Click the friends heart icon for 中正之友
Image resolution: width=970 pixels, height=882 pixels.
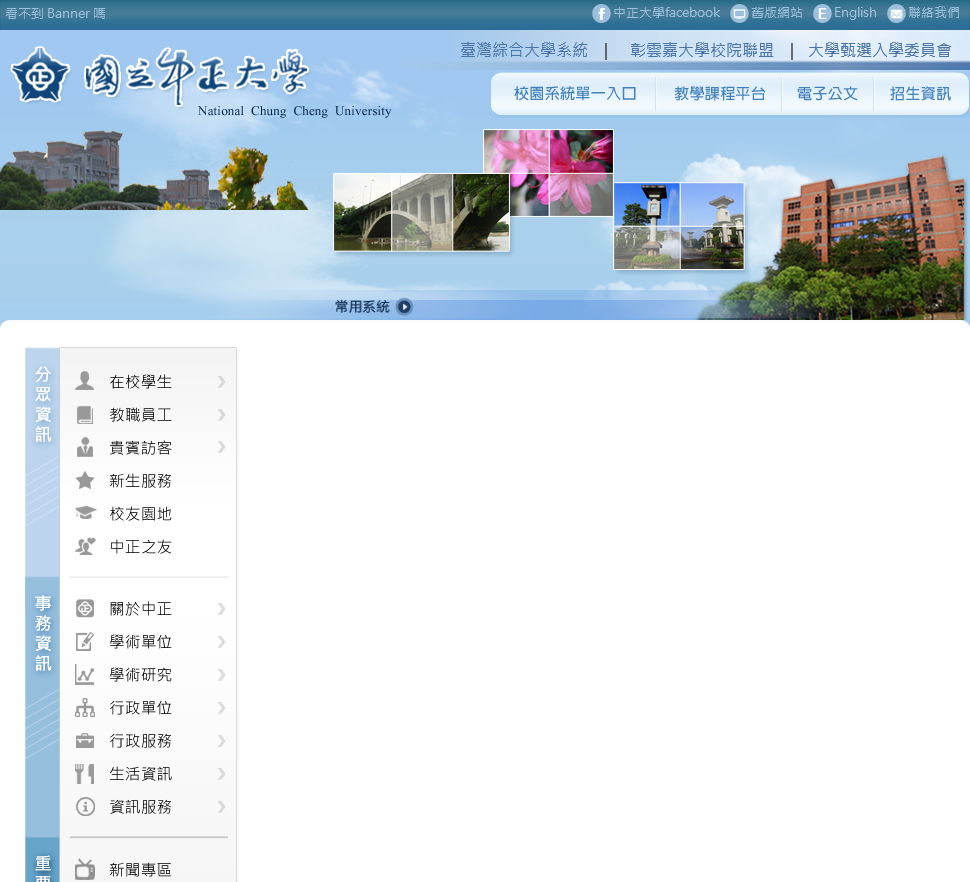[x=85, y=546]
